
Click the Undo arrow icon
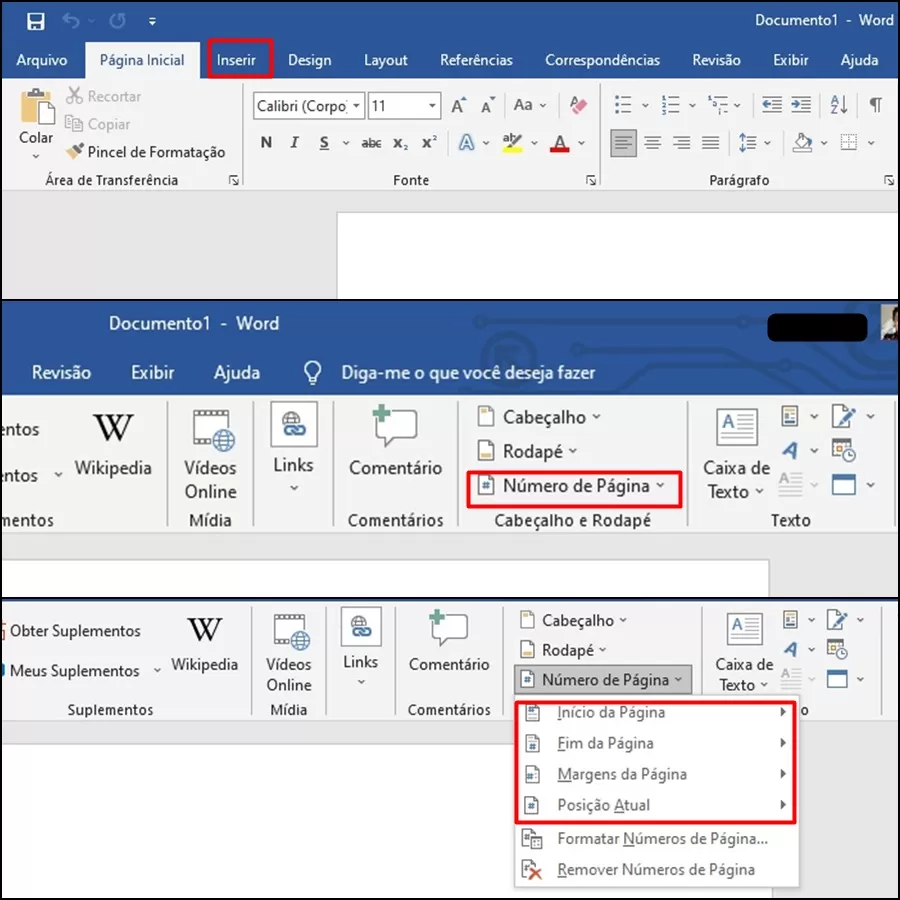71,21
